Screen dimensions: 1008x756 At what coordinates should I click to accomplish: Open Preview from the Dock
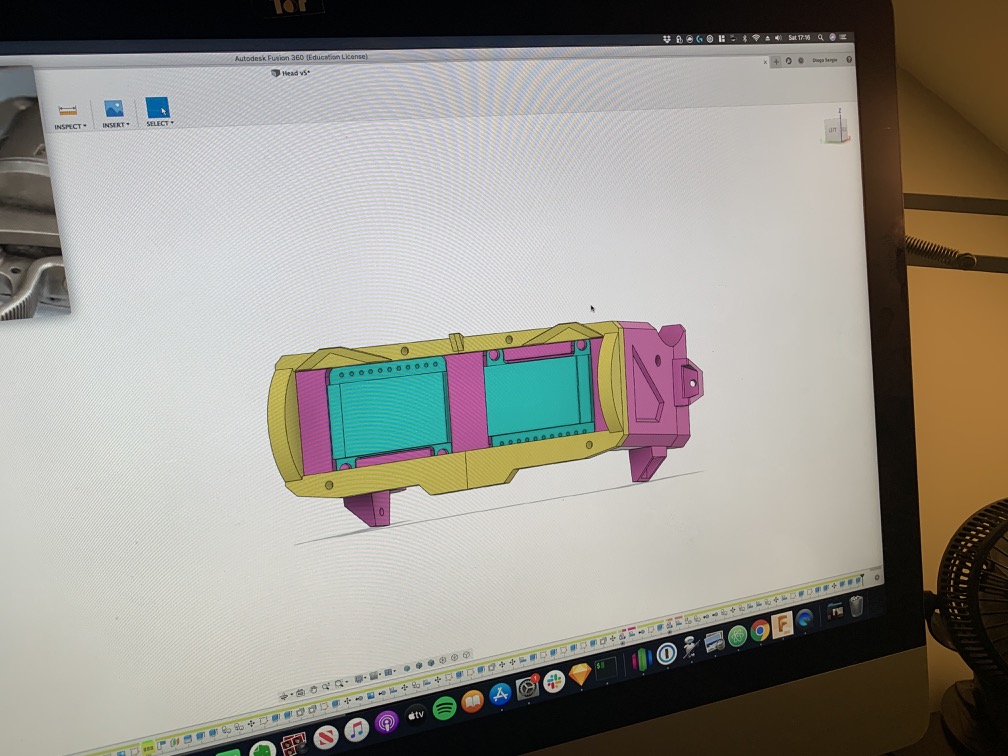click(714, 642)
